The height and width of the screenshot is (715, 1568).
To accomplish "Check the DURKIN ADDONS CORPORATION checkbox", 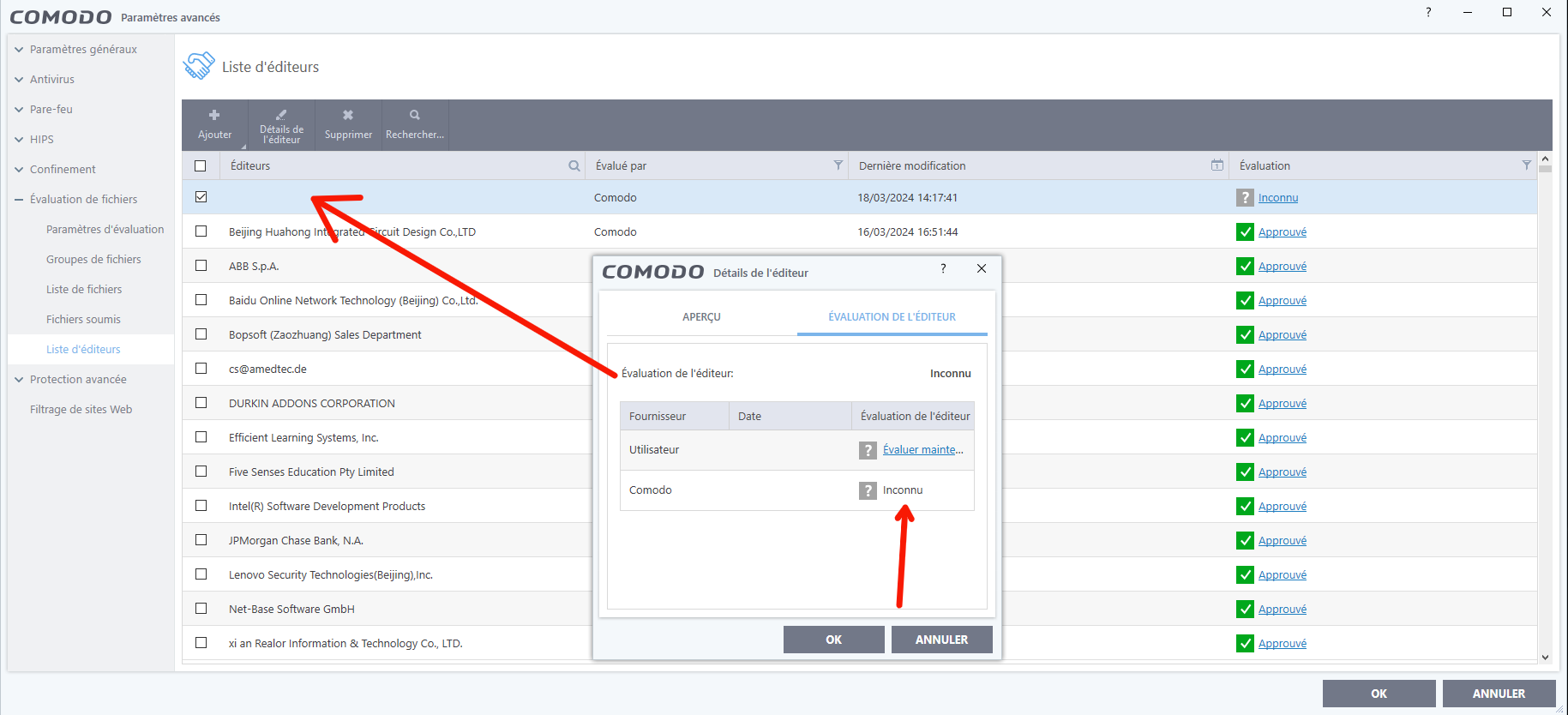I will 201,403.
